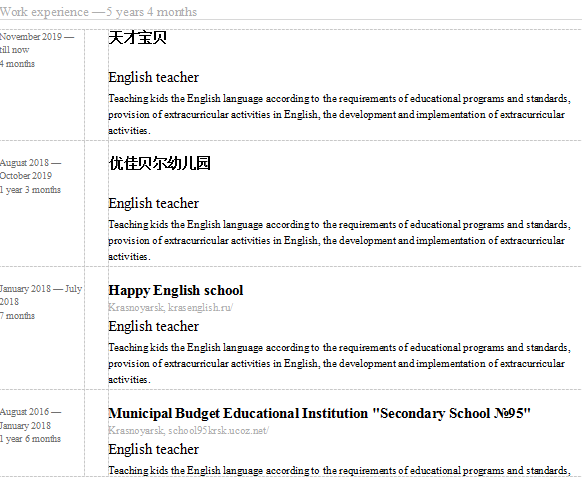
Task: Click the 'January 2018 — July 2018' date
Action: tap(41, 295)
